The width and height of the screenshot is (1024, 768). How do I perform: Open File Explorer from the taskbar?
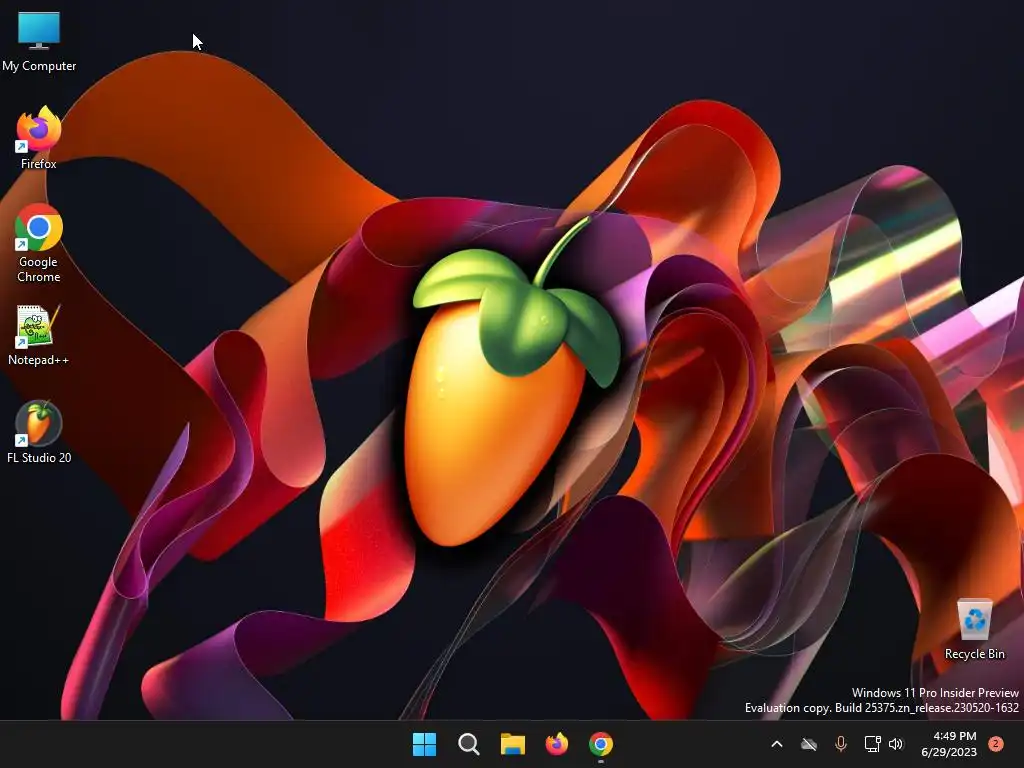pyautogui.click(x=513, y=744)
